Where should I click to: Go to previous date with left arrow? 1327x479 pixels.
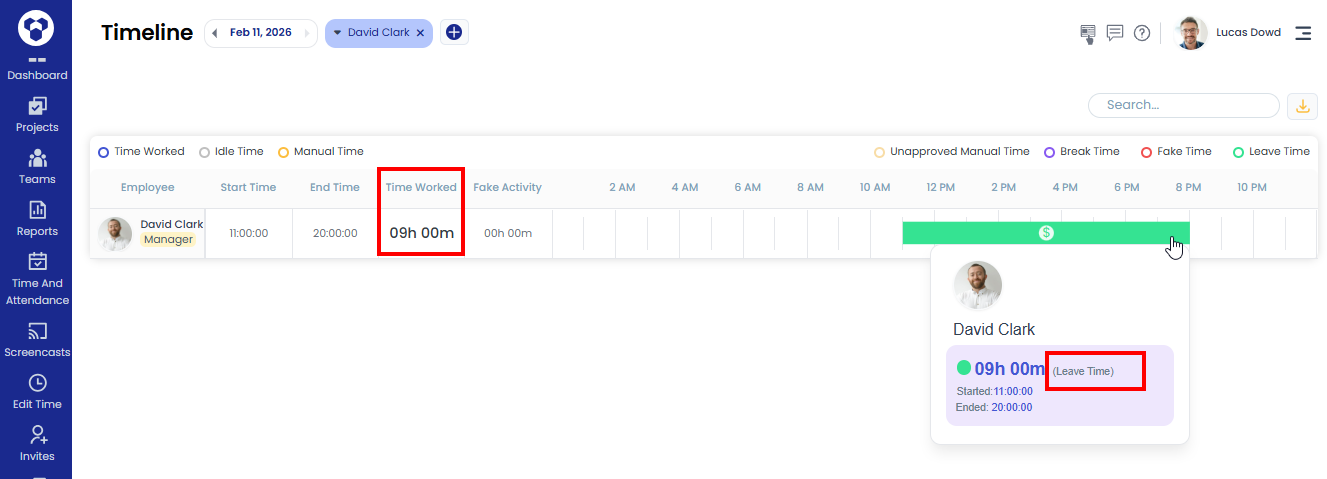(x=214, y=33)
